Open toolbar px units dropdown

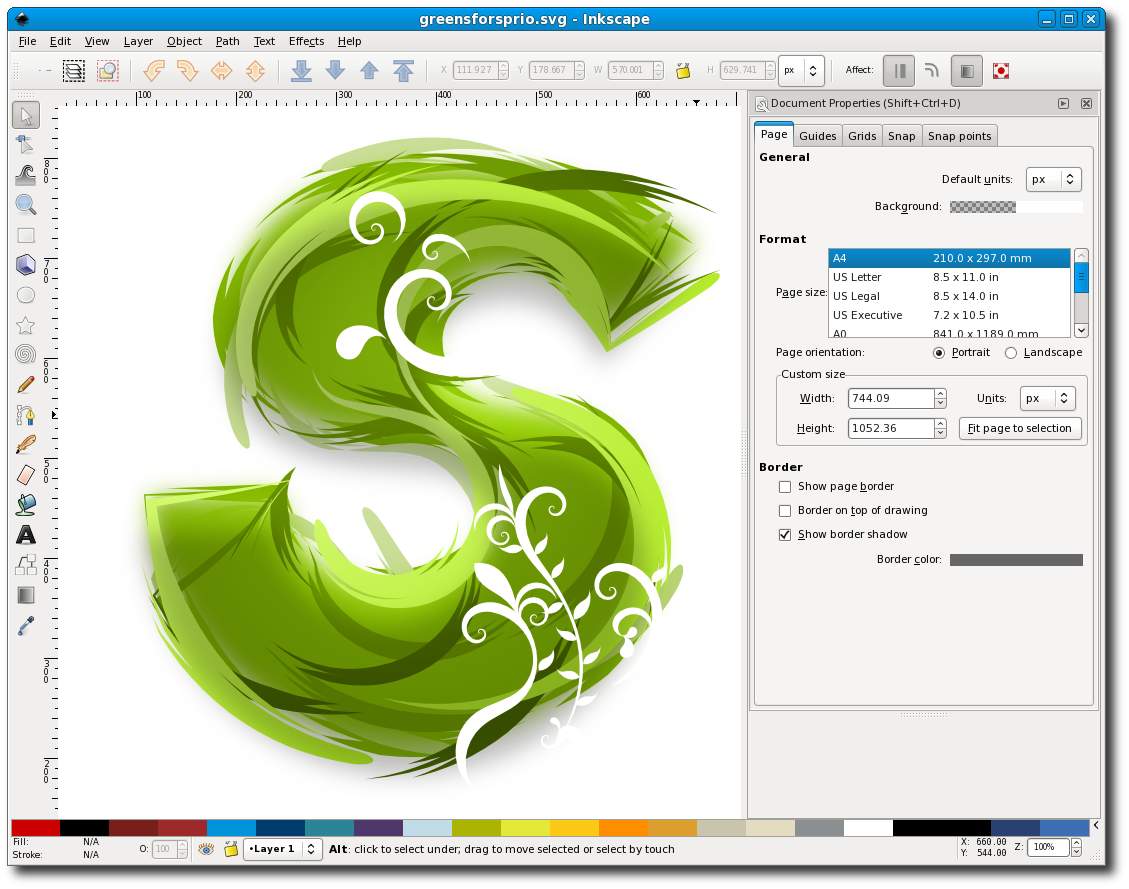tap(801, 71)
